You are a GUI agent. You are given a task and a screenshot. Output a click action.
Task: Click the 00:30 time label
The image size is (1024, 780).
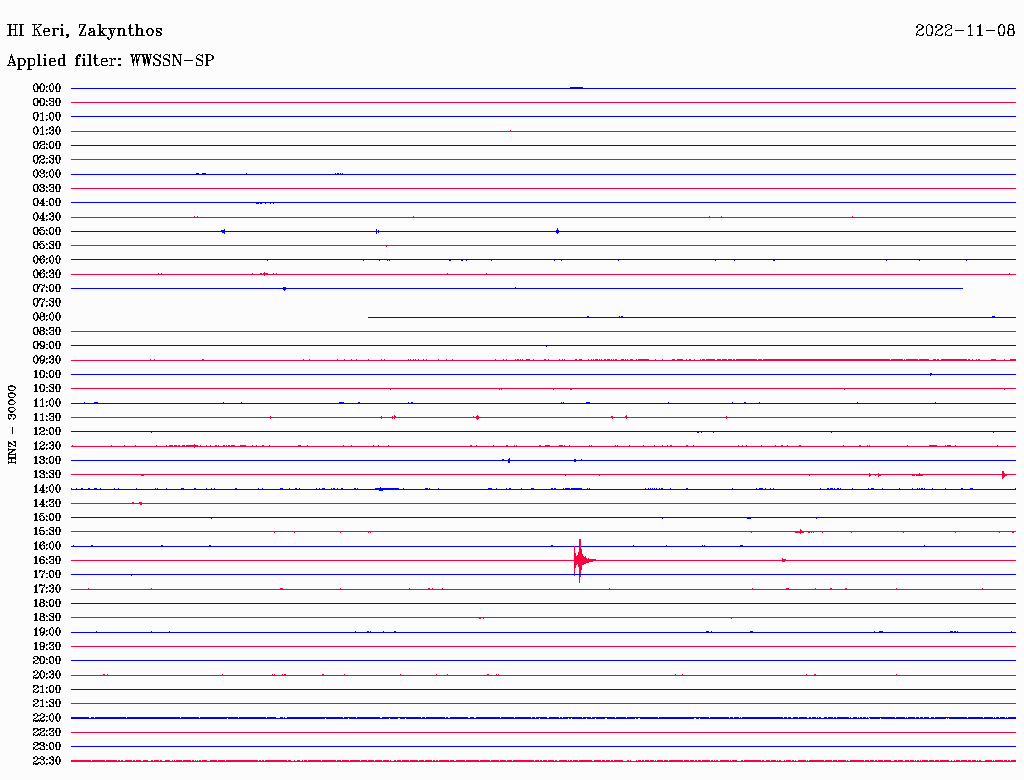(x=47, y=103)
